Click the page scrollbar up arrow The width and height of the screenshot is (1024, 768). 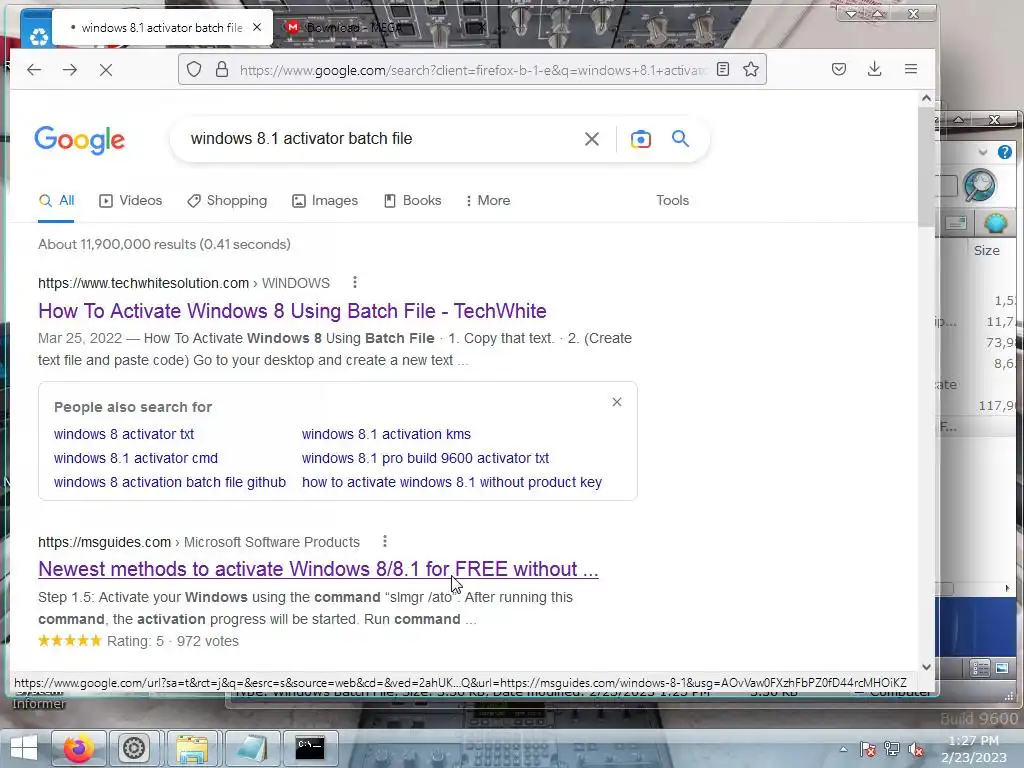(926, 99)
